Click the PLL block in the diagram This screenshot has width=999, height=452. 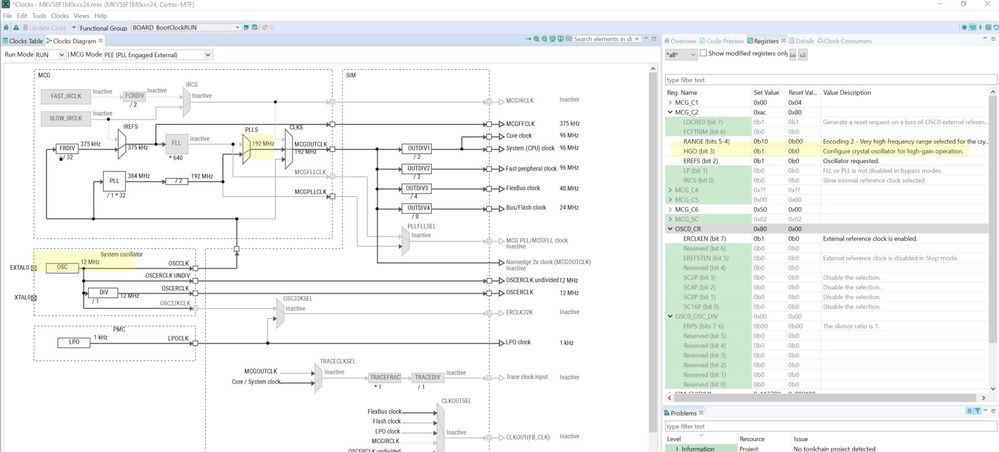pyautogui.click(x=114, y=181)
